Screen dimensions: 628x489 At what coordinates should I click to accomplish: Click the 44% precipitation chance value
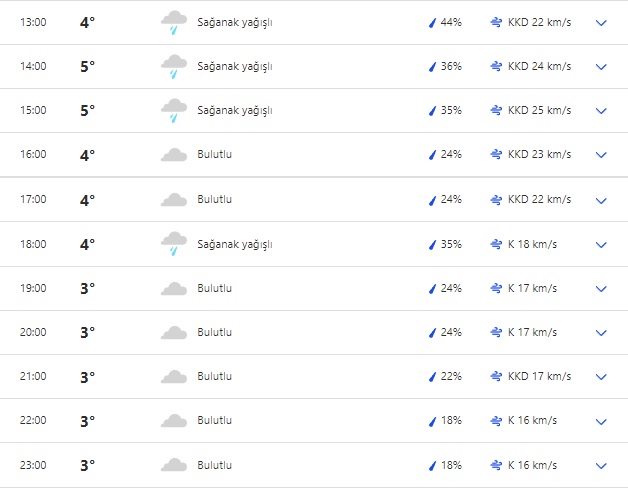click(x=451, y=22)
